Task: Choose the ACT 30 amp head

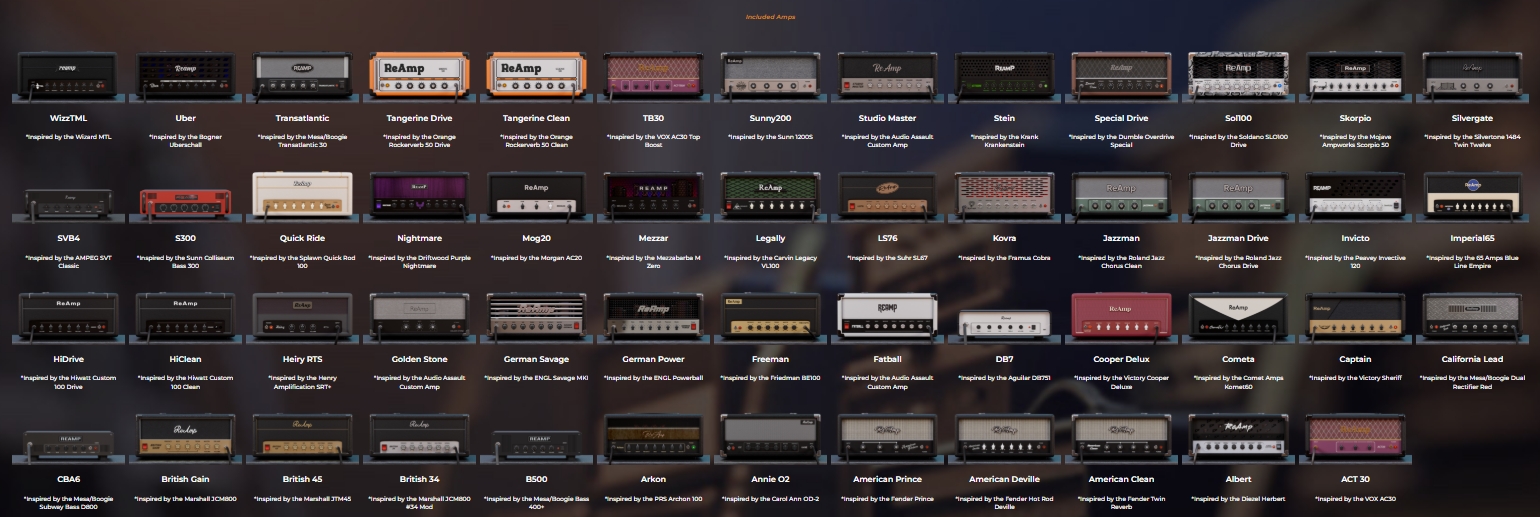Action: [x=1355, y=437]
